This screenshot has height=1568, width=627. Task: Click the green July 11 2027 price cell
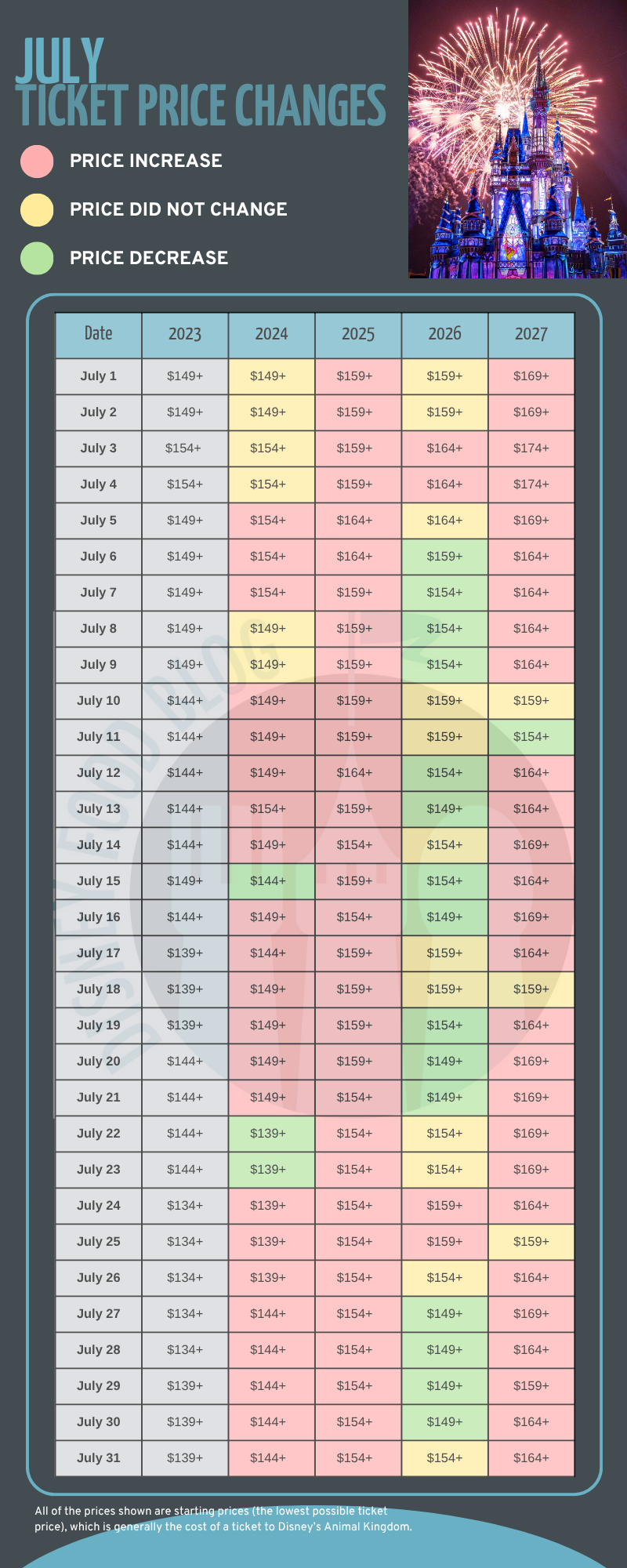(x=531, y=737)
